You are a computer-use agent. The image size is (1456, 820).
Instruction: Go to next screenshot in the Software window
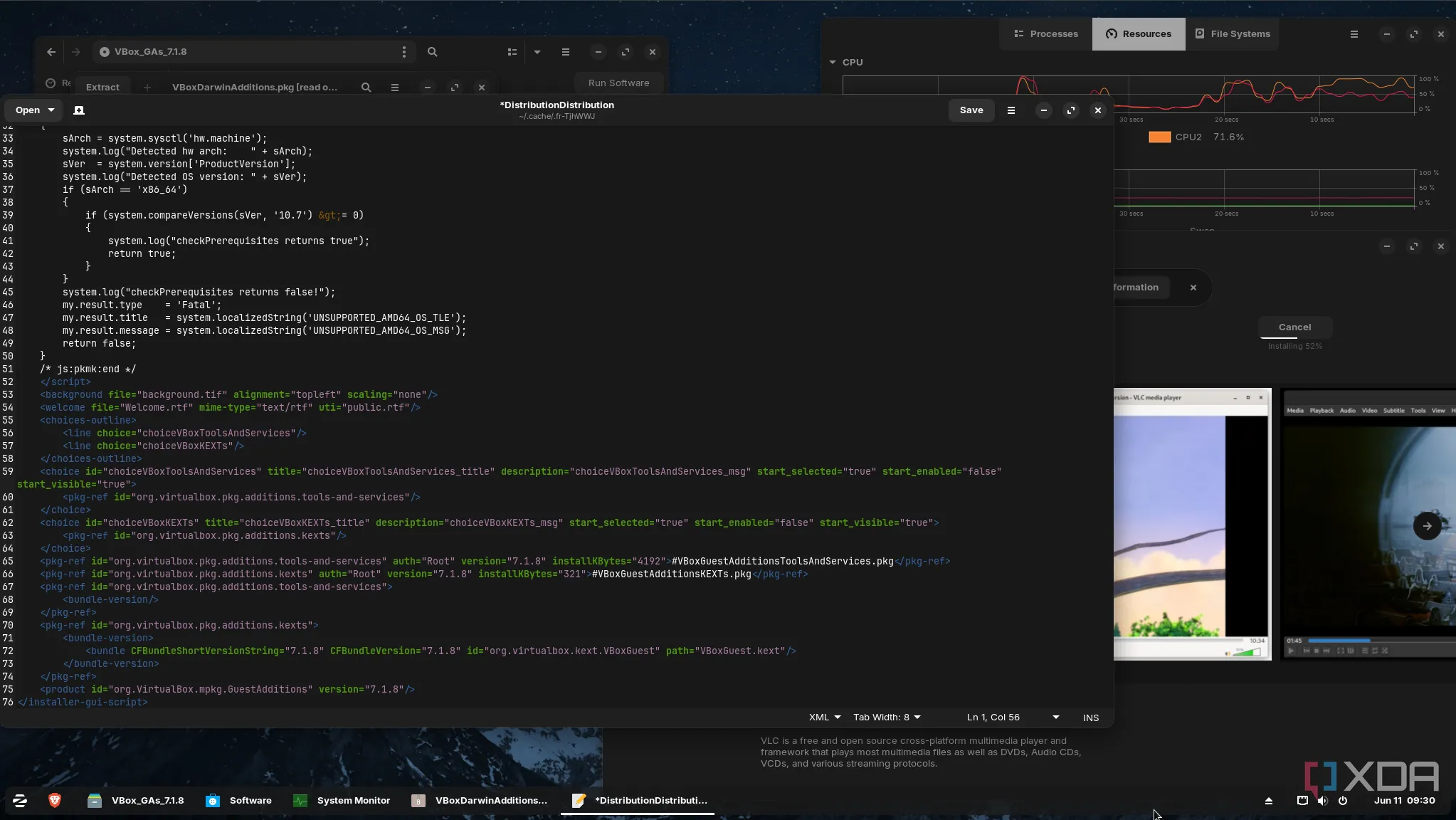click(1427, 526)
